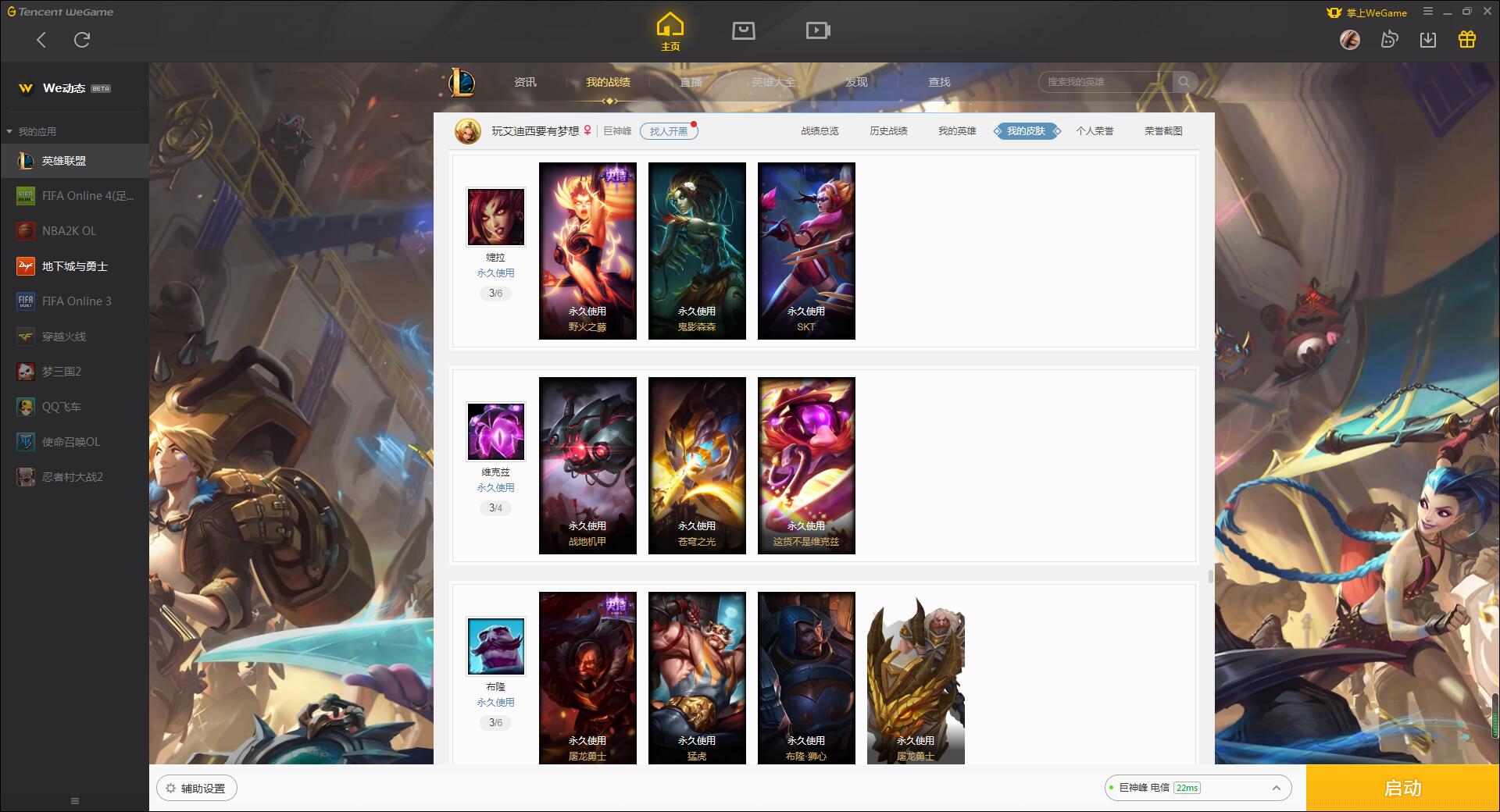Screen dimensions: 1500x812
Task: Open the hamburger main menu
Action: tap(1428, 12)
